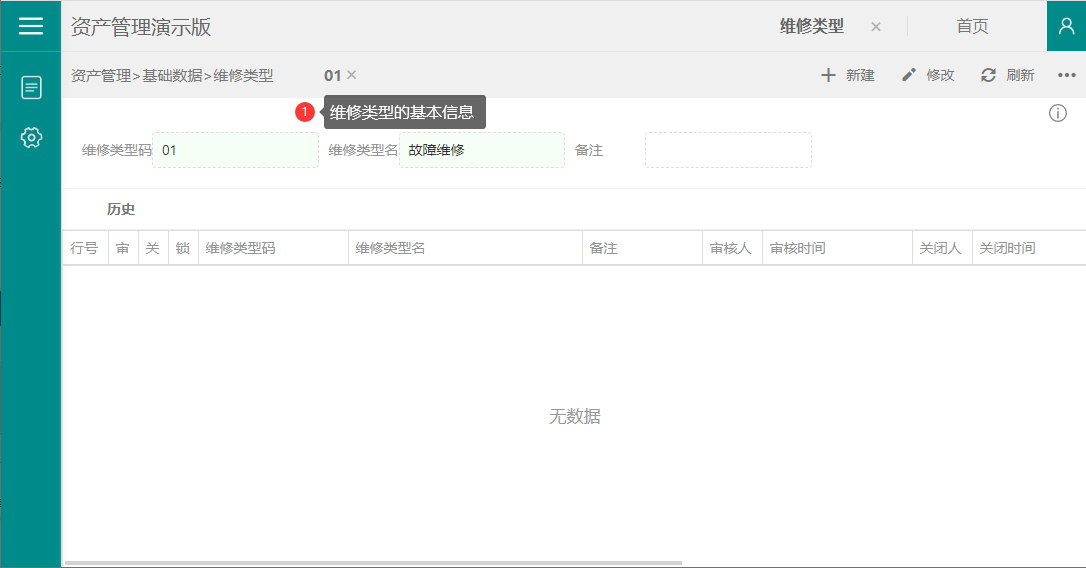Open the more options ellipsis menu
The height and width of the screenshot is (568, 1086).
(1067, 75)
